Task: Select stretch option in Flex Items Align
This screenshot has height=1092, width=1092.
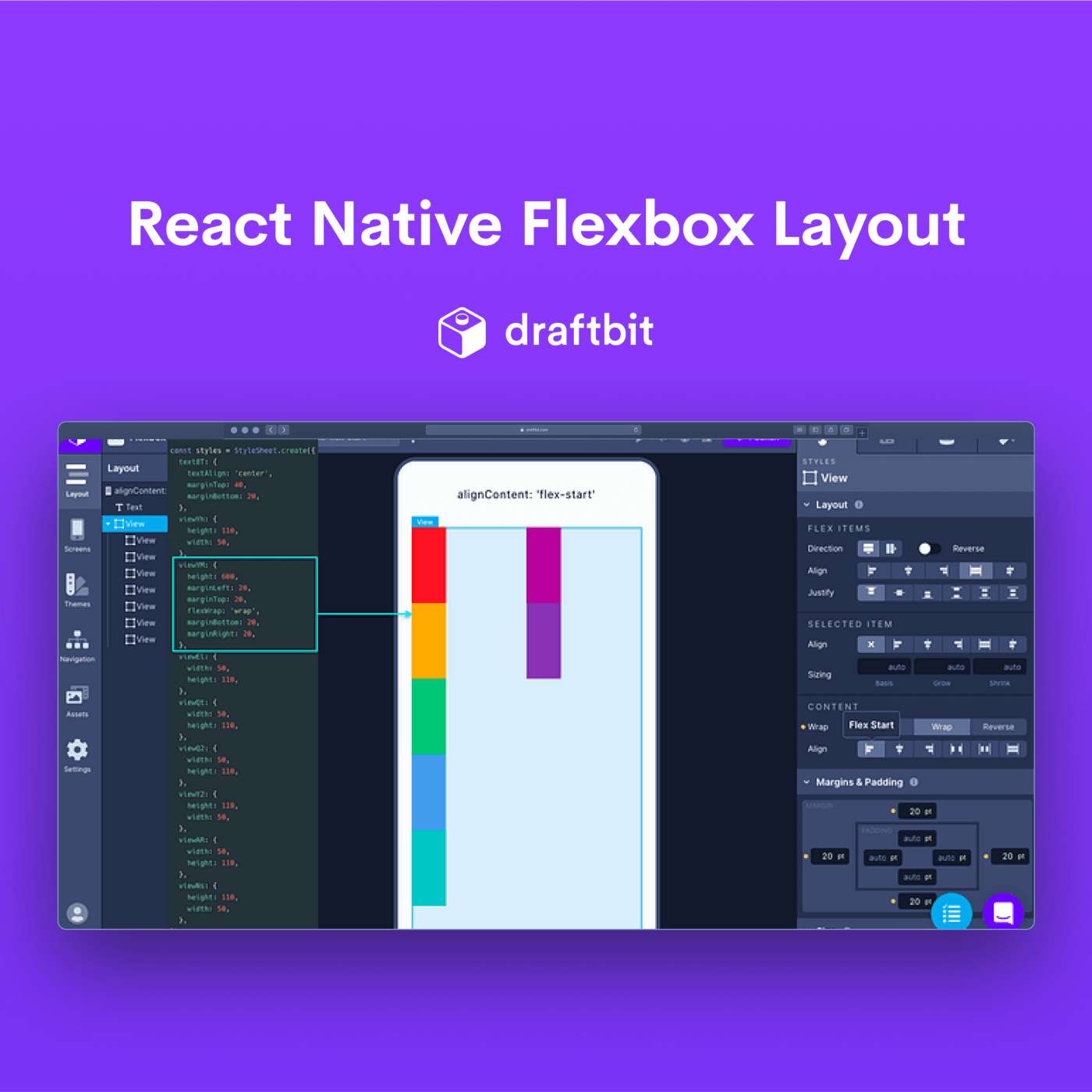Action: [x=975, y=571]
